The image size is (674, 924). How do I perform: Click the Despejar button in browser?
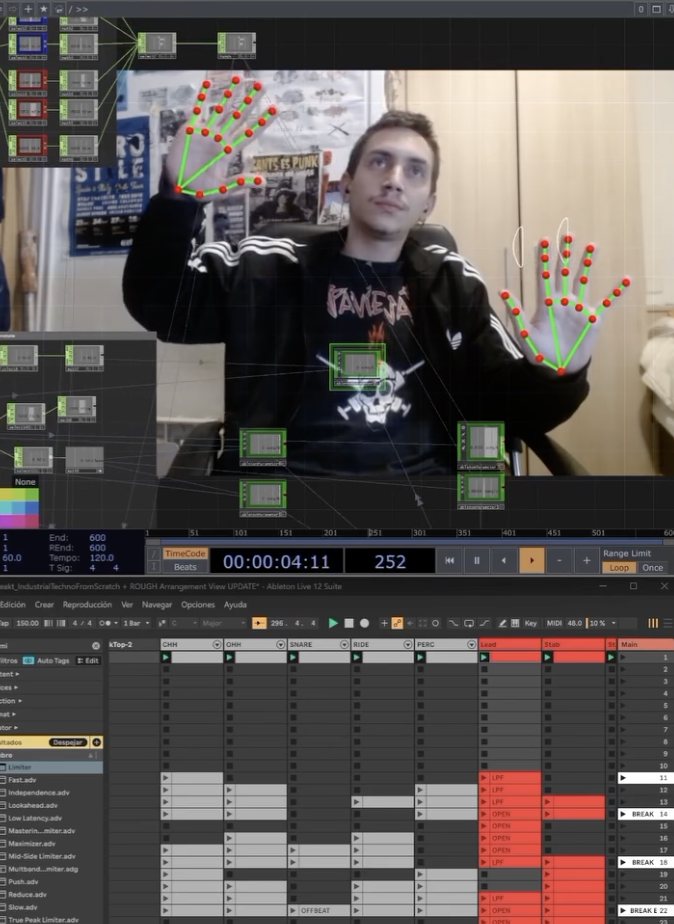tap(67, 742)
